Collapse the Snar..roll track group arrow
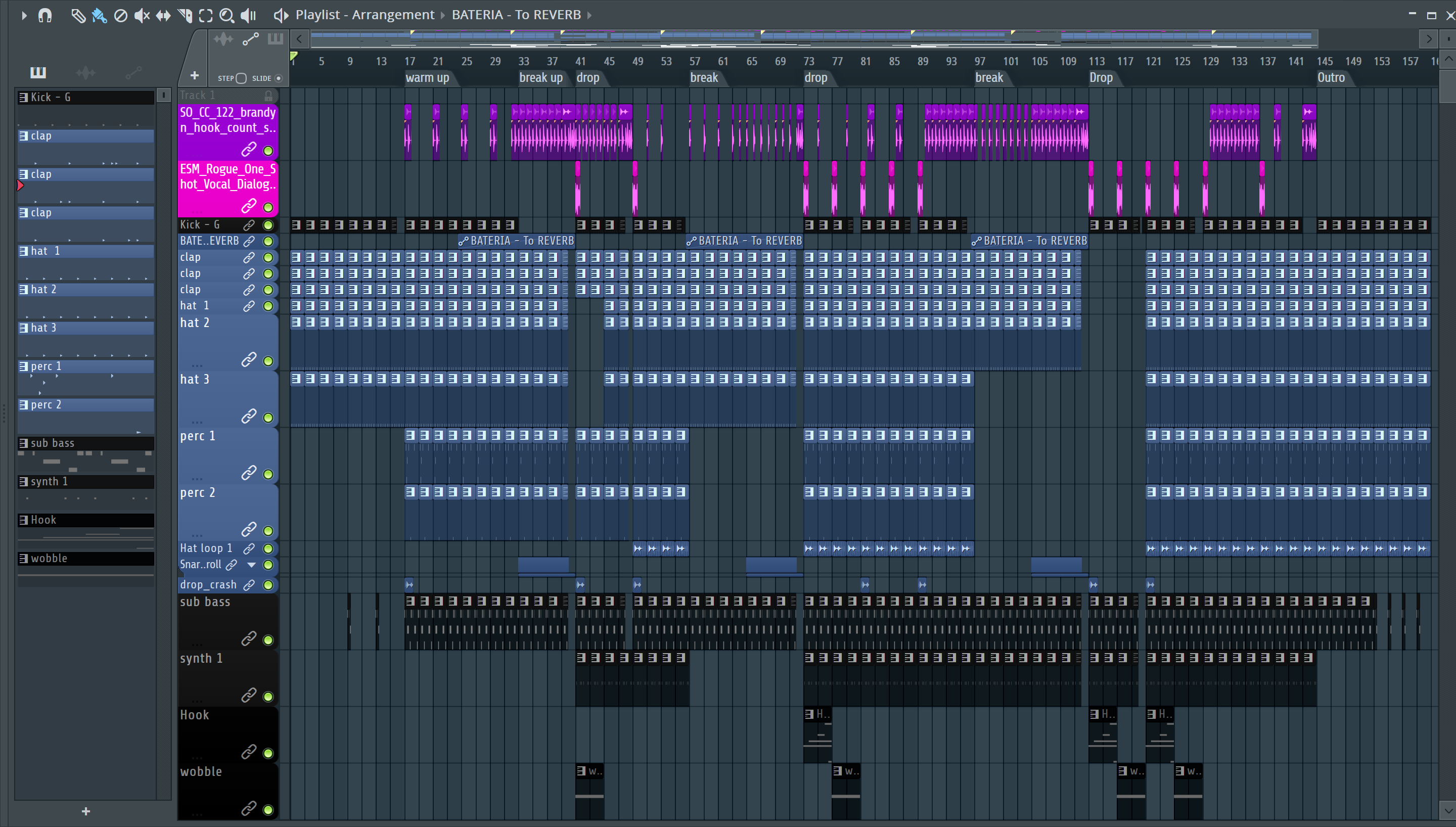 [252, 565]
